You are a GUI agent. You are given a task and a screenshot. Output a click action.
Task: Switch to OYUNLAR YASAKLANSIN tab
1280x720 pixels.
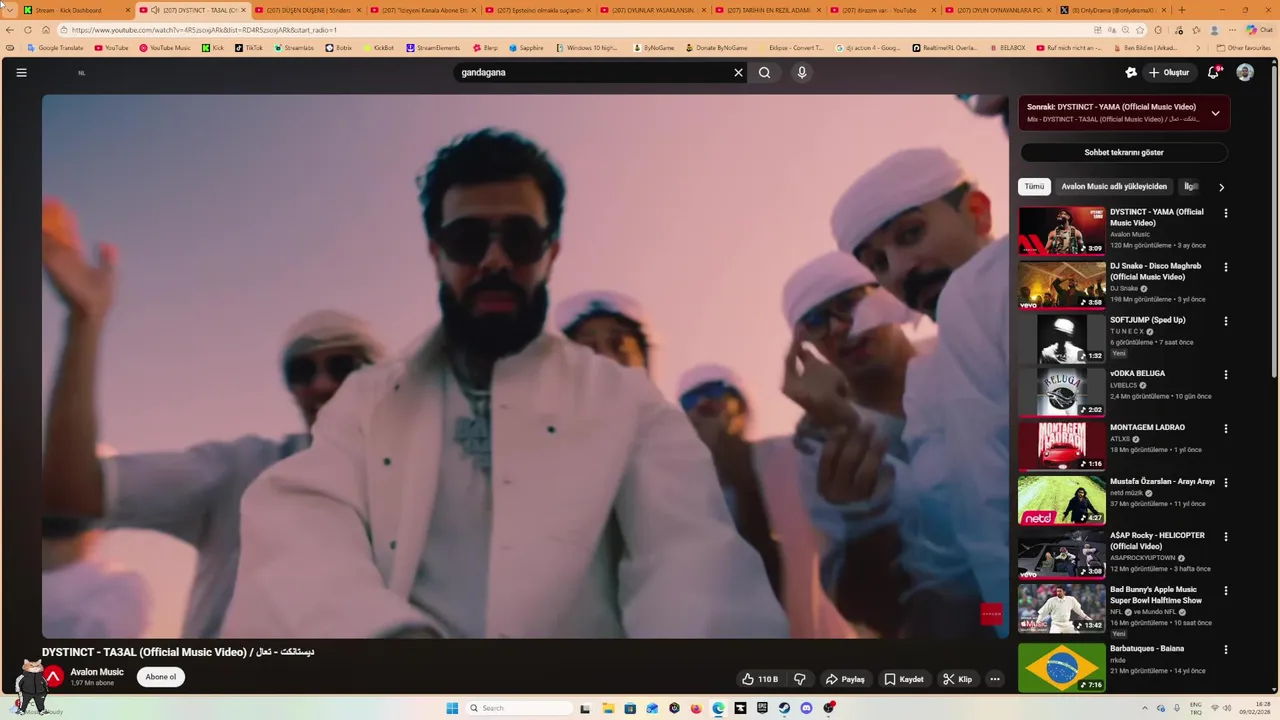click(x=653, y=10)
